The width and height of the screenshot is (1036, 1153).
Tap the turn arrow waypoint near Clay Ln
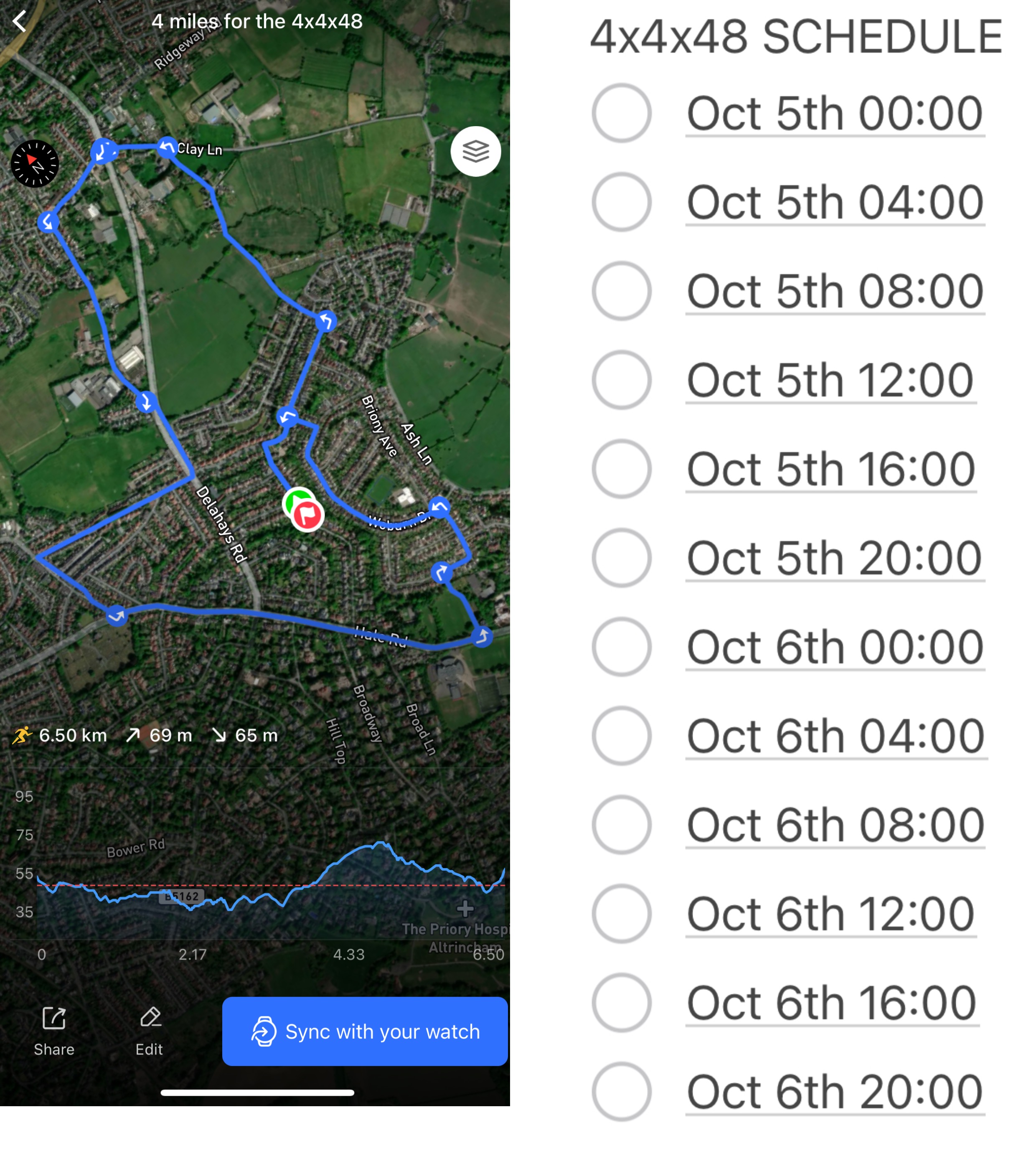click(167, 147)
